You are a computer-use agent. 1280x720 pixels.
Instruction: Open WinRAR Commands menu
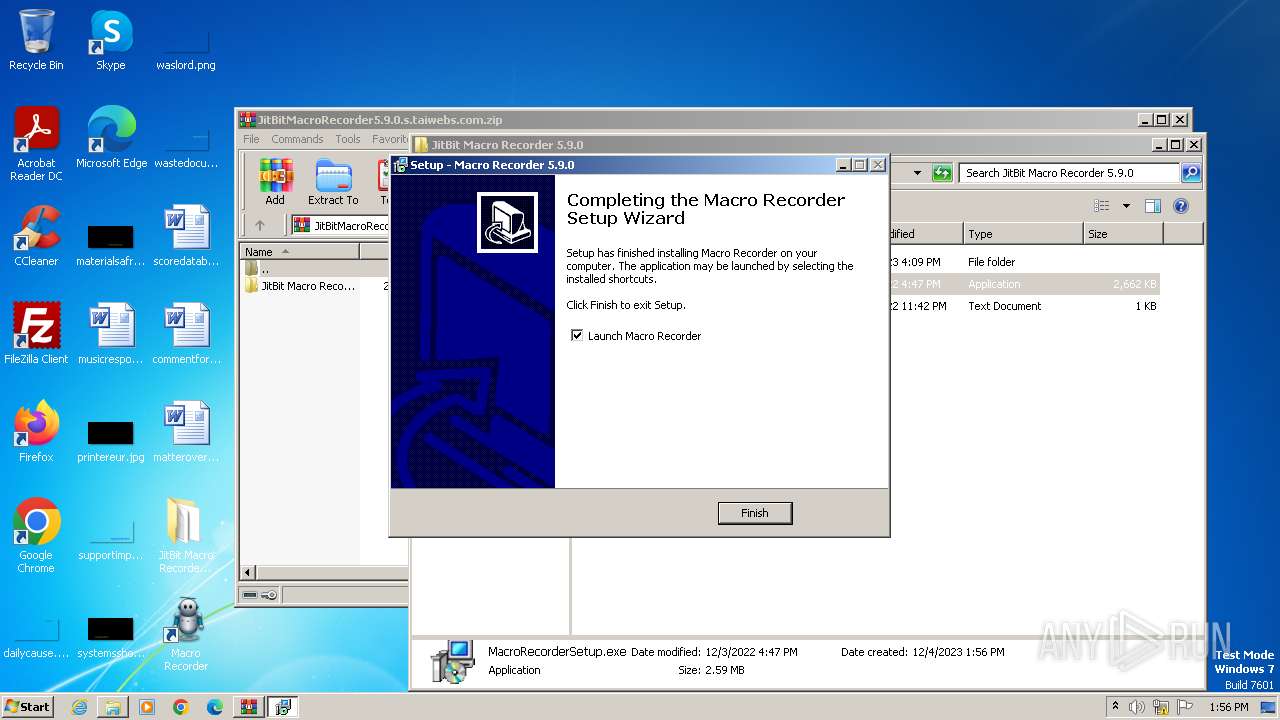click(297, 139)
